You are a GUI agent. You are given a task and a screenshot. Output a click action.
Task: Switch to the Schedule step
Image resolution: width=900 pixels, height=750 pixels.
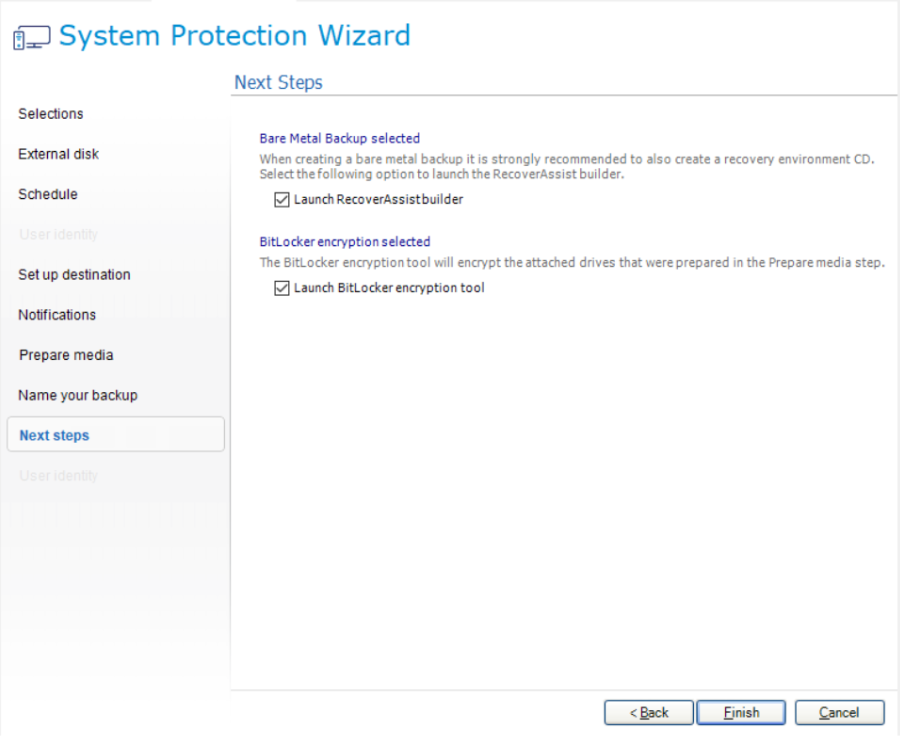[x=48, y=194]
